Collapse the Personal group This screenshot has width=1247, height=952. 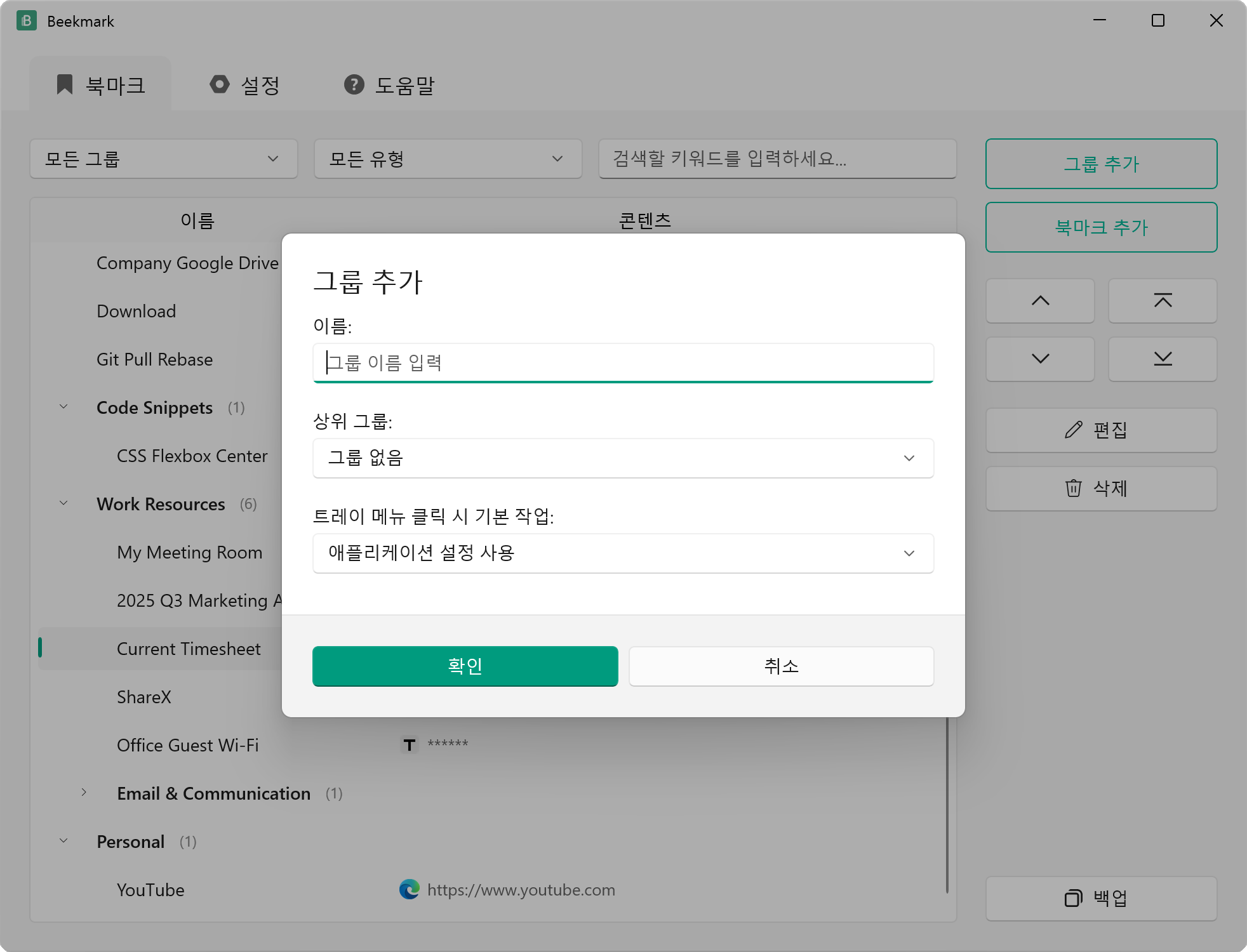click(x=63, y=841)
